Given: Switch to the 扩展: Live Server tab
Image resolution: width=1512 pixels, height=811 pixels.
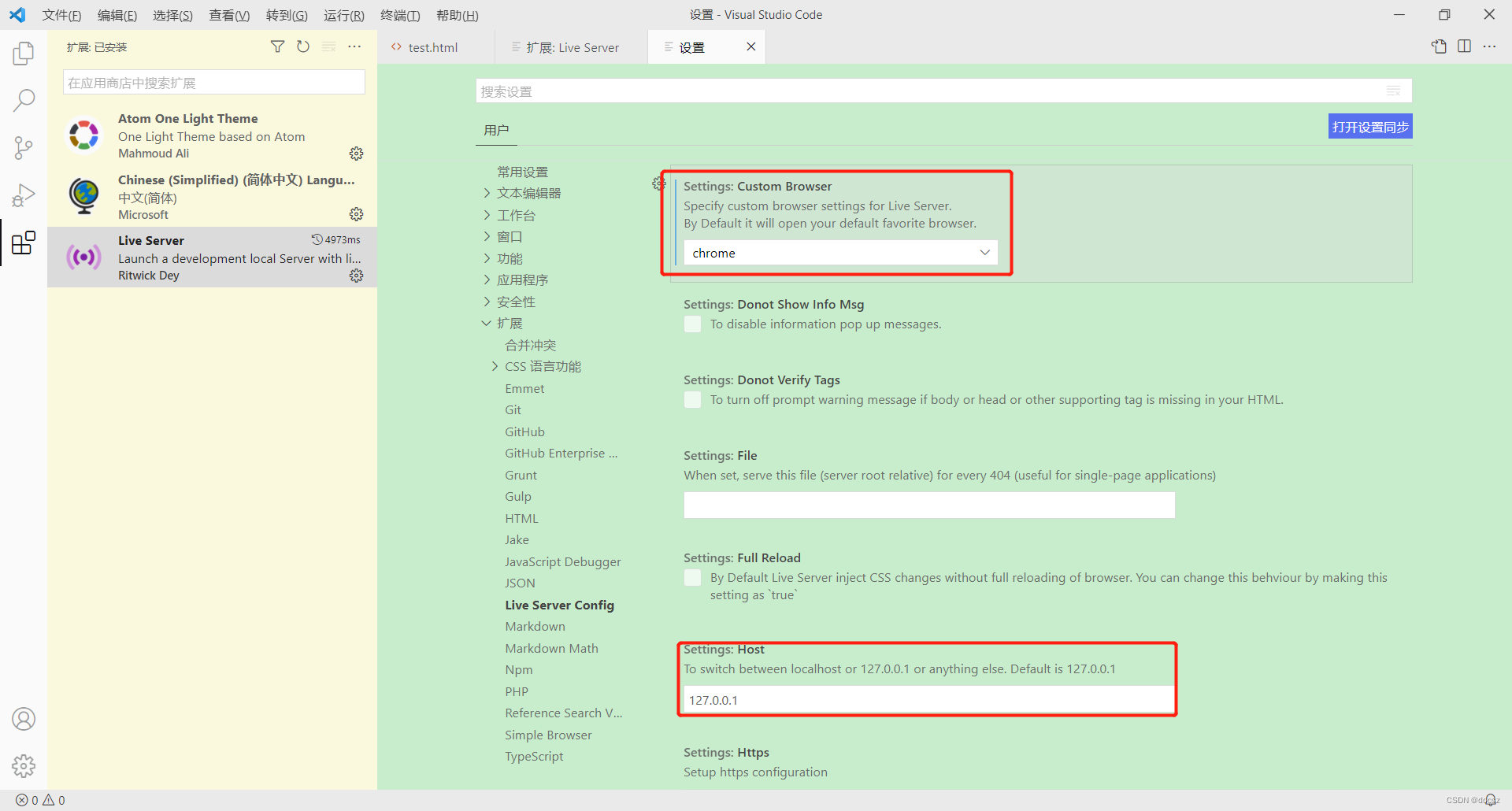Looking at the screenshot, I should point(572,47).
